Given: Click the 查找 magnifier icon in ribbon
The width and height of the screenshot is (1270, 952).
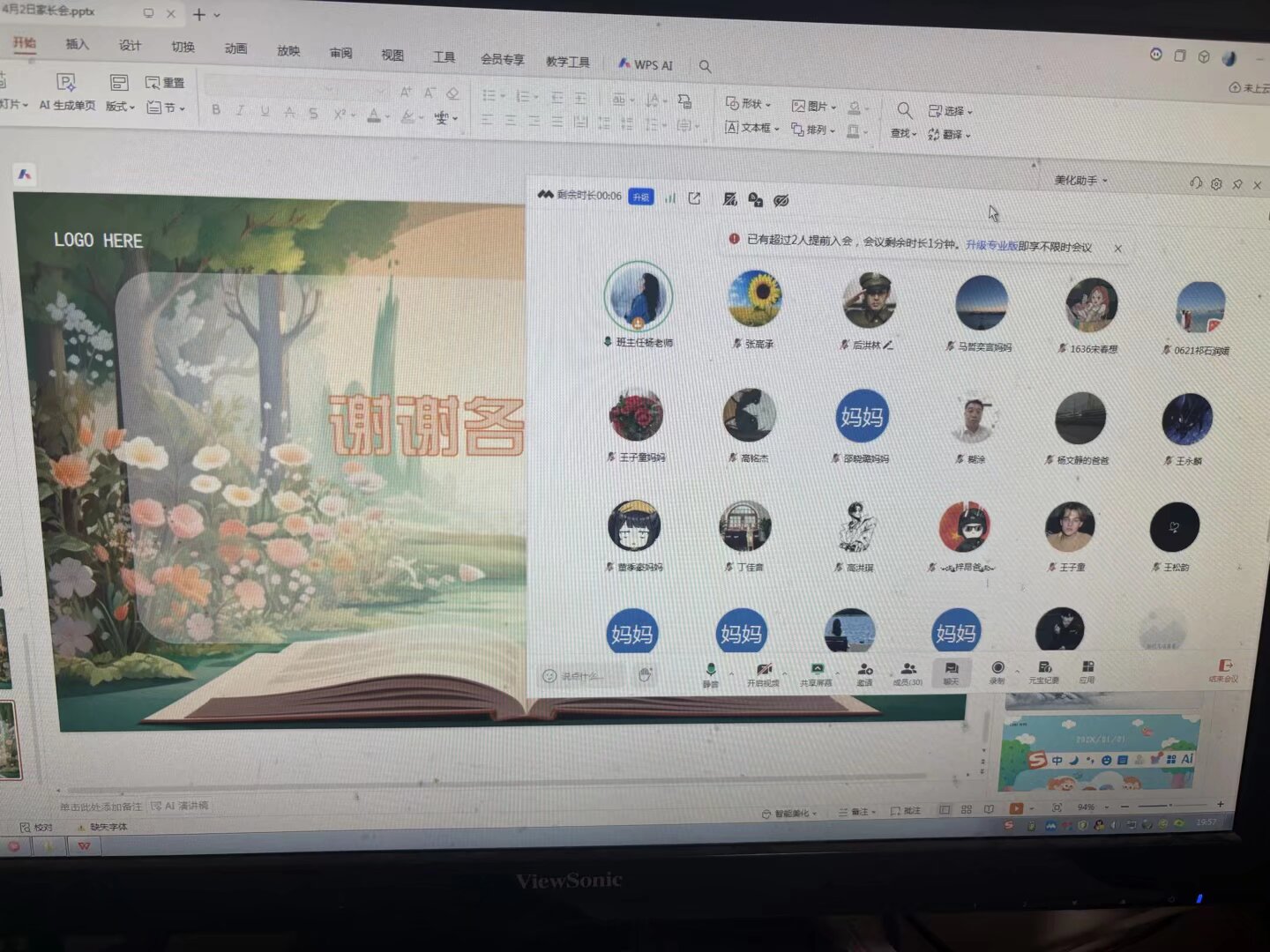Looking at the screenshot, I should point(904,110).
